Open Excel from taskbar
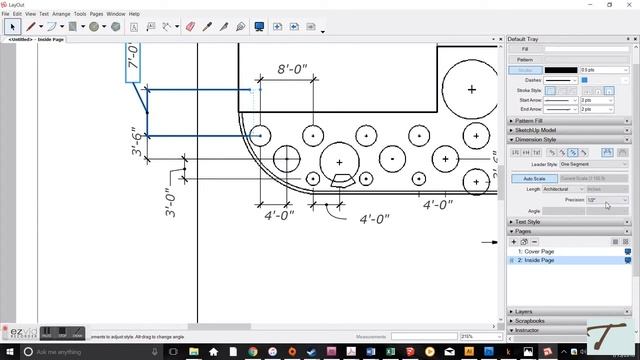Image resolution: width=640 pixels, height=360 pixels. coord(390,351)
